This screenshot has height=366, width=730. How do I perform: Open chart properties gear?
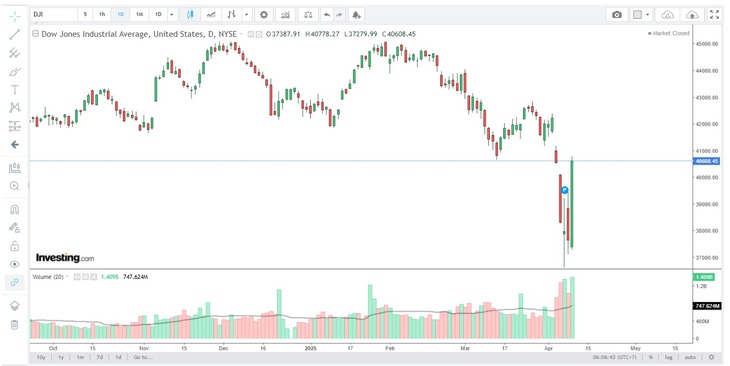[x=264, y=14]
